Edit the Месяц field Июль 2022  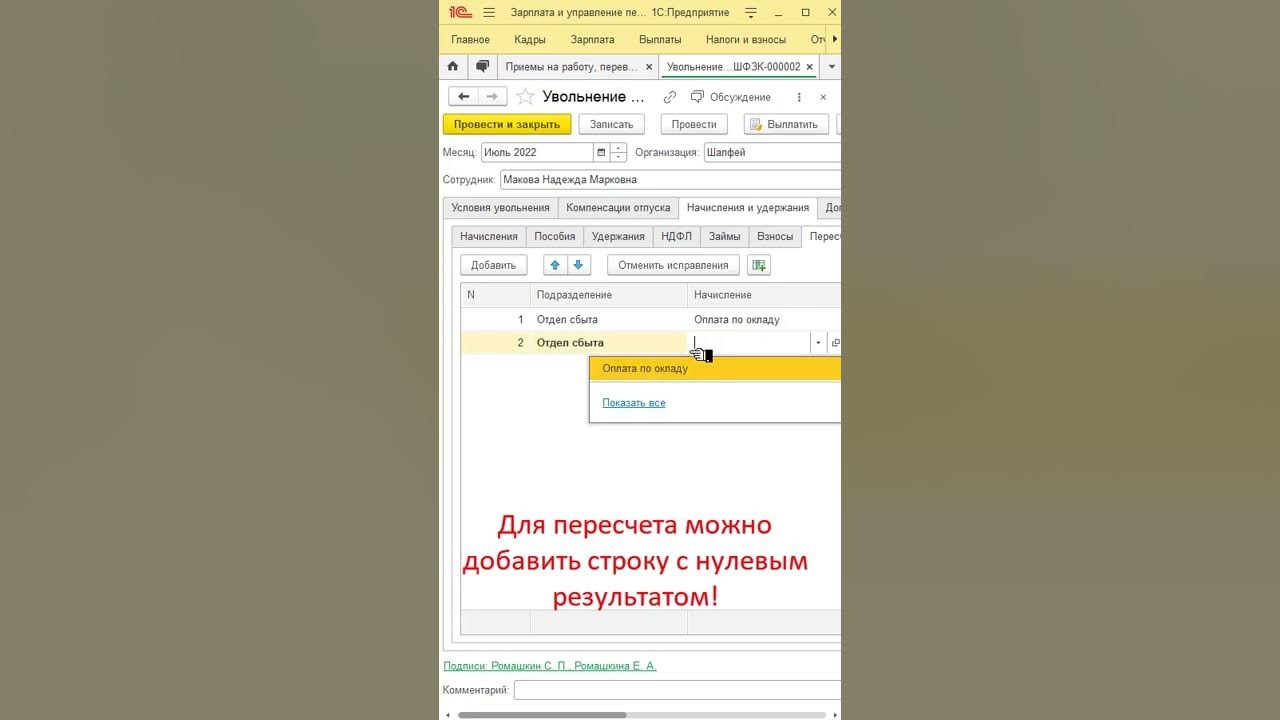pos(538,153)
